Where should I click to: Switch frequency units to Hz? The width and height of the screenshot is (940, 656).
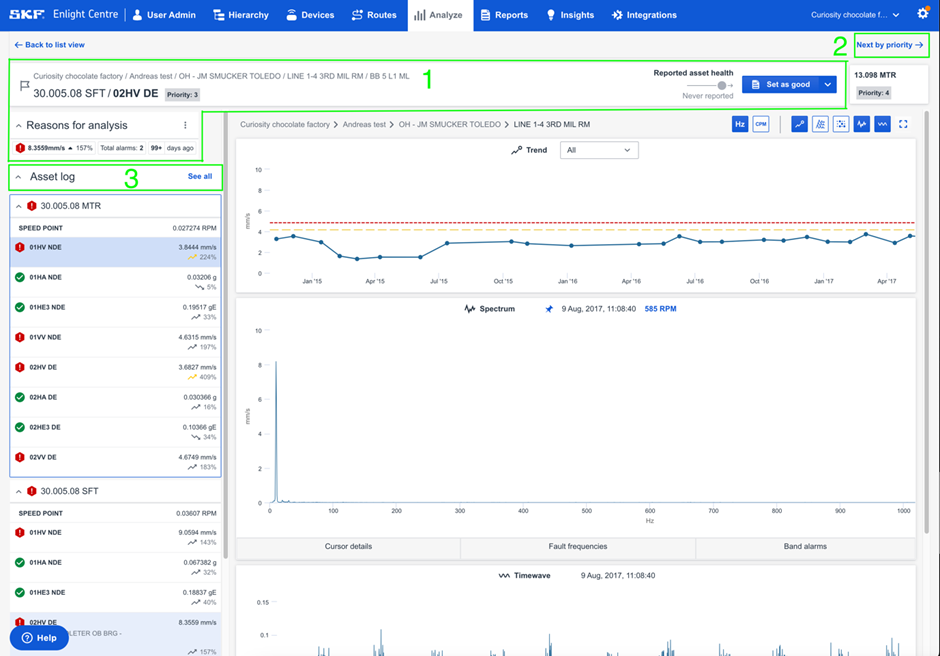[x=741, y=124]
